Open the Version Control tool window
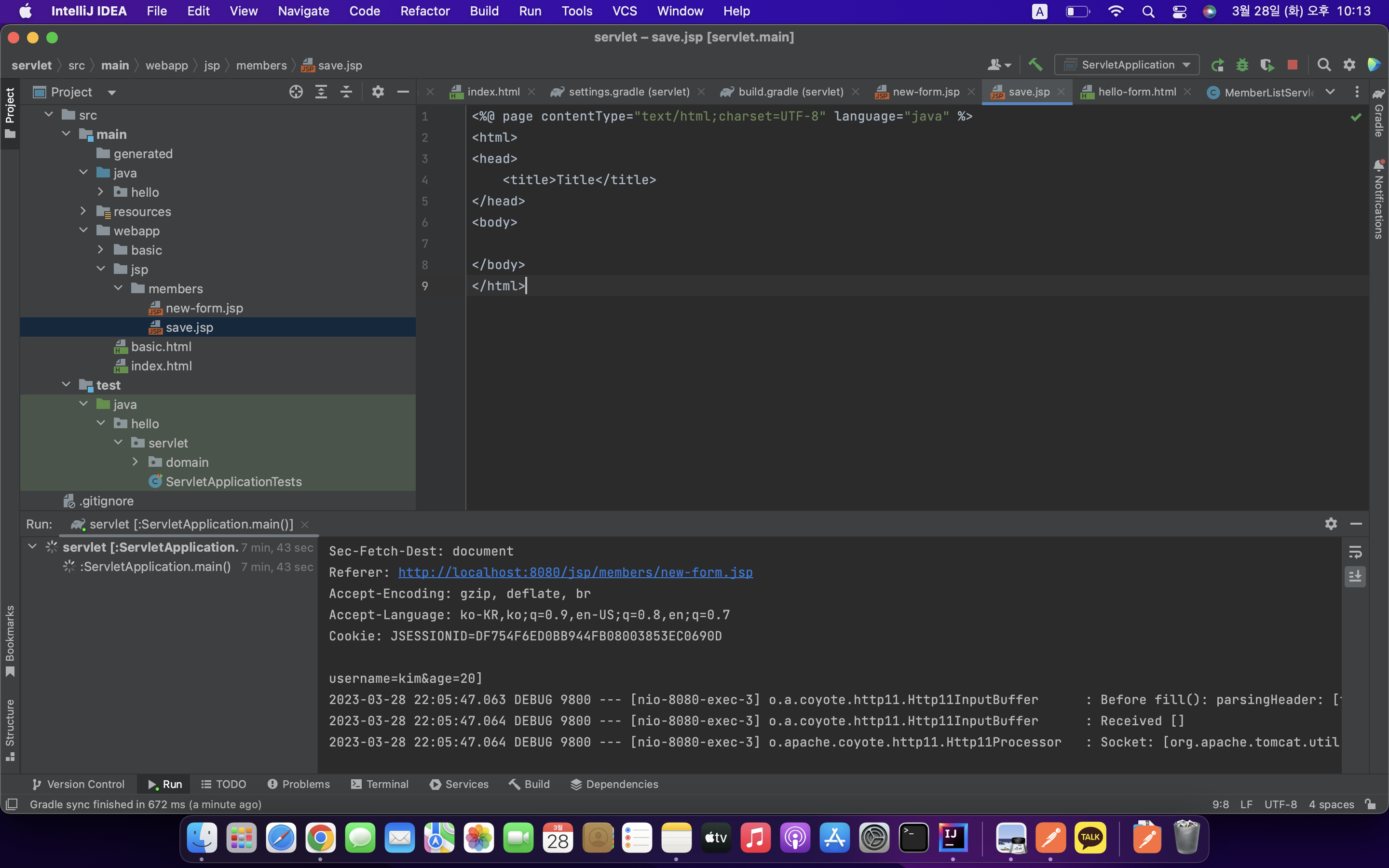 coord(78,784)
